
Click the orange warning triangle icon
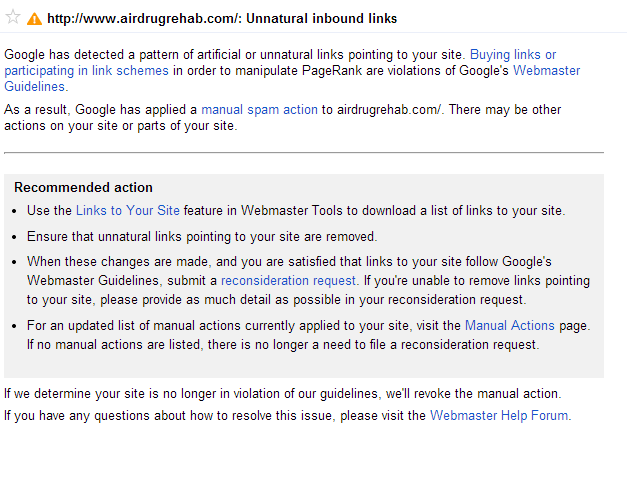pos(34,19)
